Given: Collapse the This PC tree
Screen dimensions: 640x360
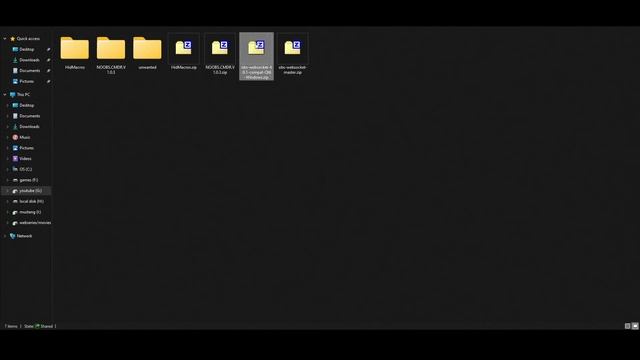Looking at the screenshot, I should [x=5, y=95].
